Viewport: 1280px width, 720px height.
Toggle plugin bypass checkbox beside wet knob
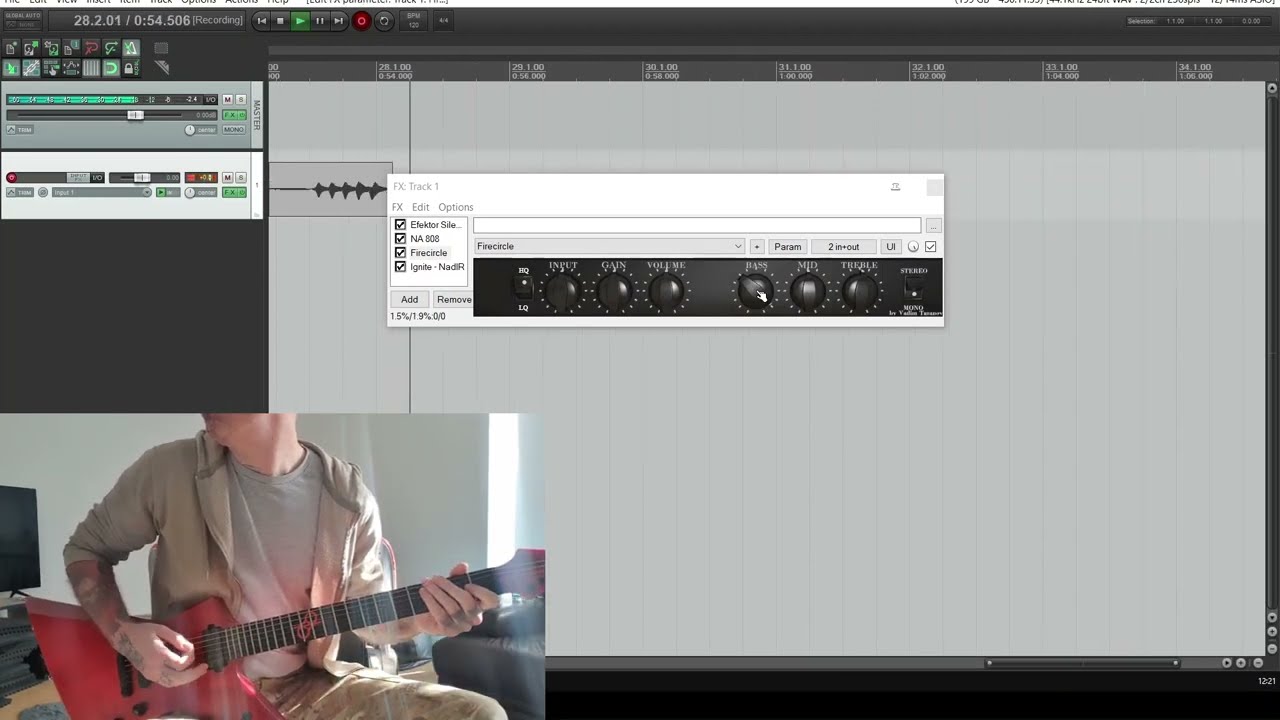931,246
